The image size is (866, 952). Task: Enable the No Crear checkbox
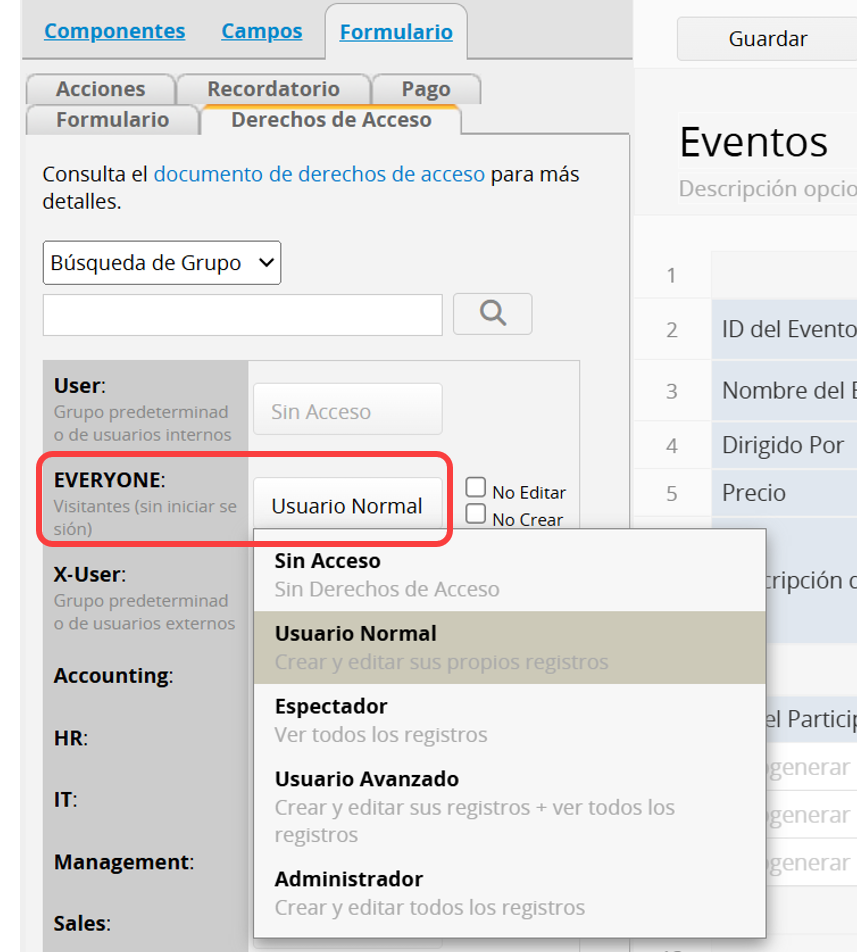[x=476, y=515]
